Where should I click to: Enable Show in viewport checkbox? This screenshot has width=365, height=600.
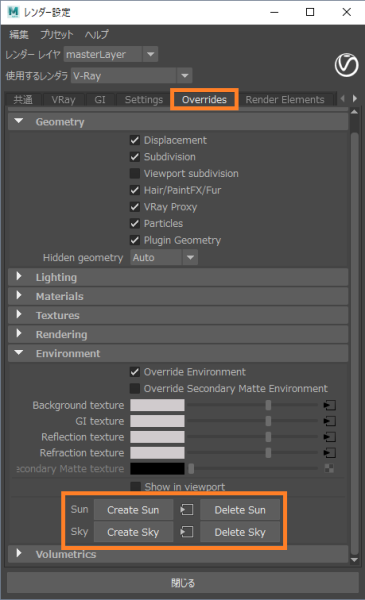pos(135,487)
